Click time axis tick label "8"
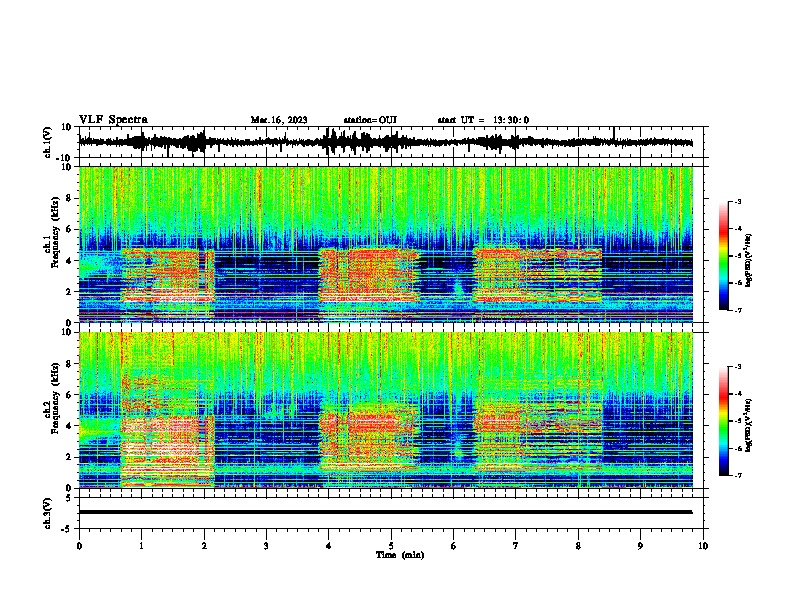The width and height of the screenshot is (792, 612). pyautogui.click(x=578, y=546)
